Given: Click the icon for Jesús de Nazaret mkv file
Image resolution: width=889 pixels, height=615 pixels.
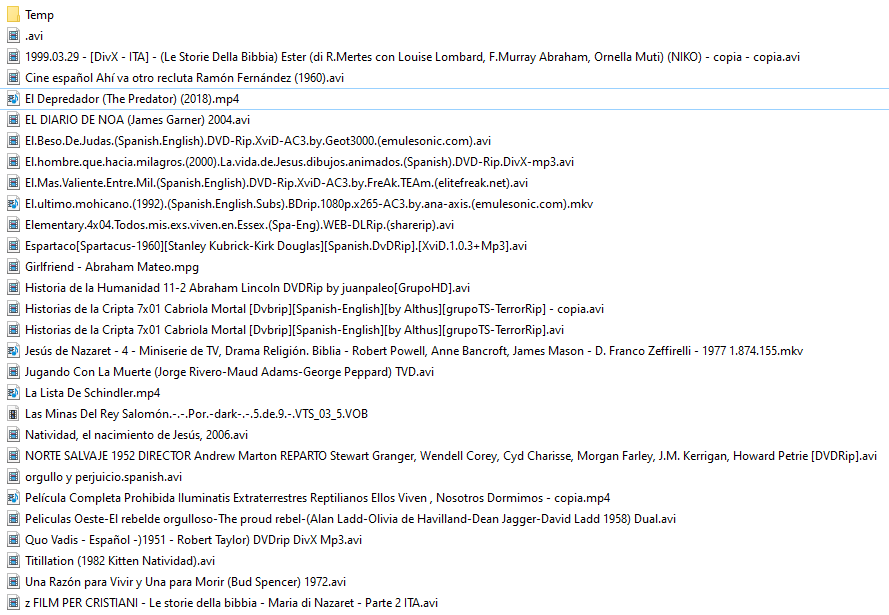Looking at the screenshot, I should click(13, 351).
